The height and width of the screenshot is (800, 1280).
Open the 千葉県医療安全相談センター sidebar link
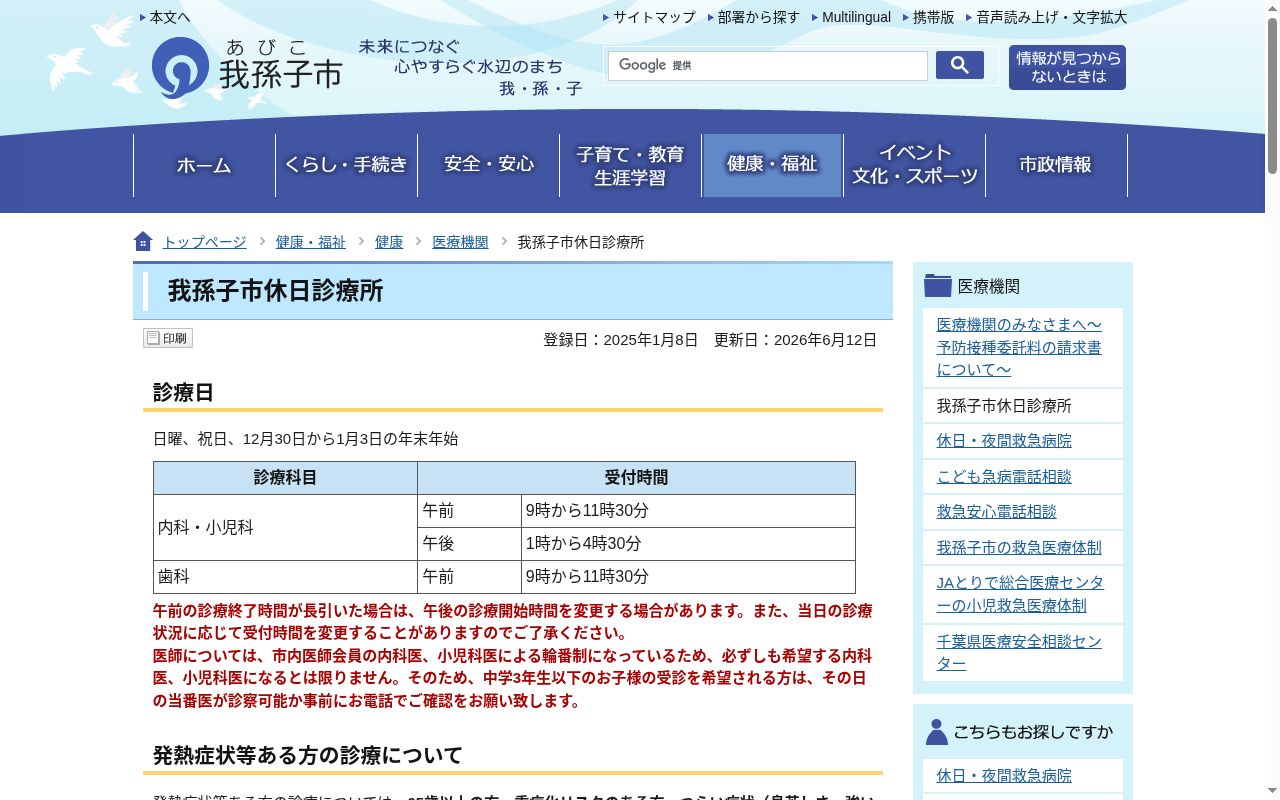[1019, 653]
